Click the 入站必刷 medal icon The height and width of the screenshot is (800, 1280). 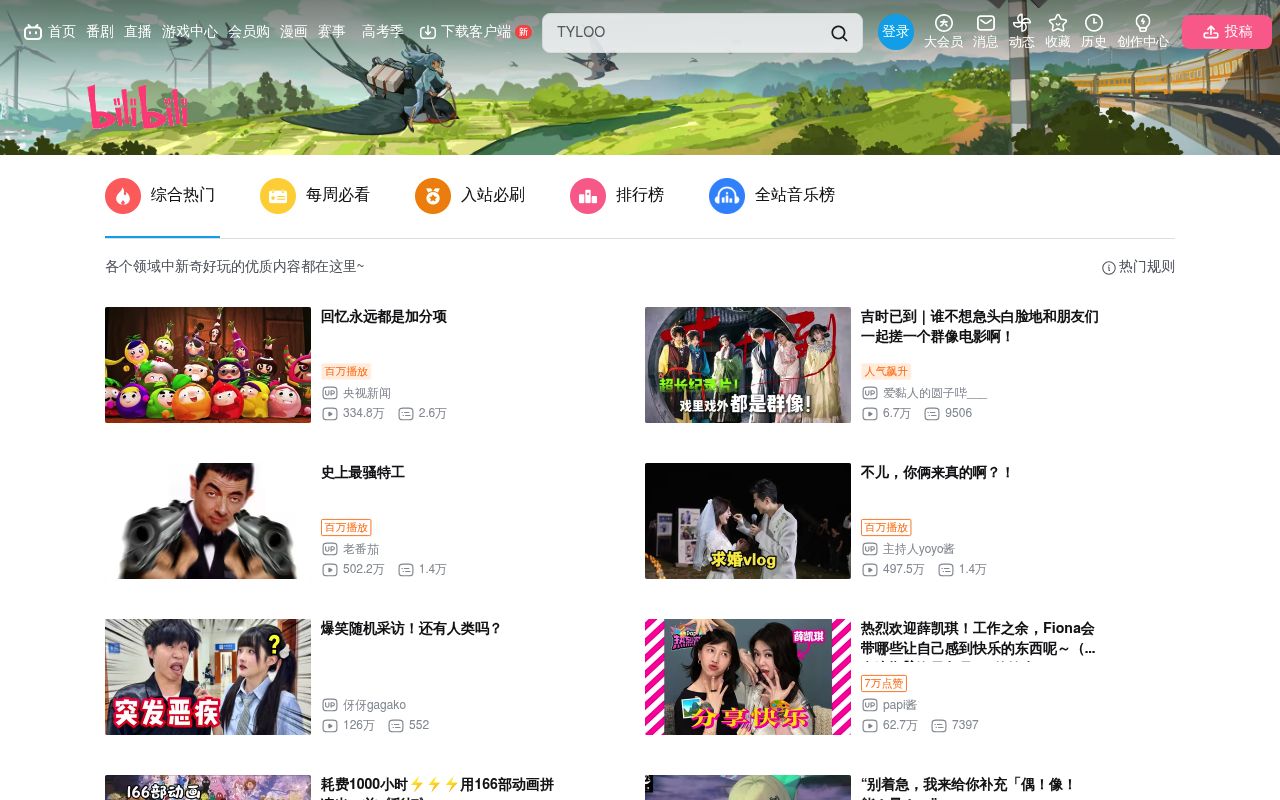pos(433,196)
